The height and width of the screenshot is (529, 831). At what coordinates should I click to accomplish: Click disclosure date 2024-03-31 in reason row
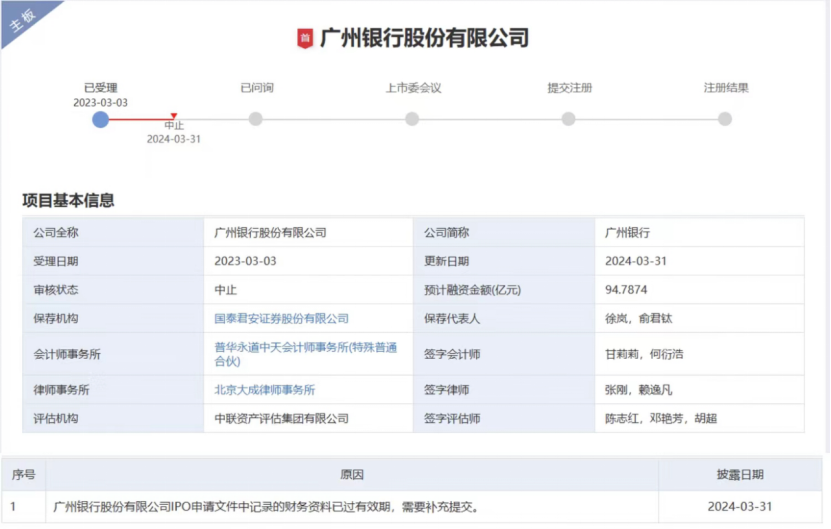[740, 507]
